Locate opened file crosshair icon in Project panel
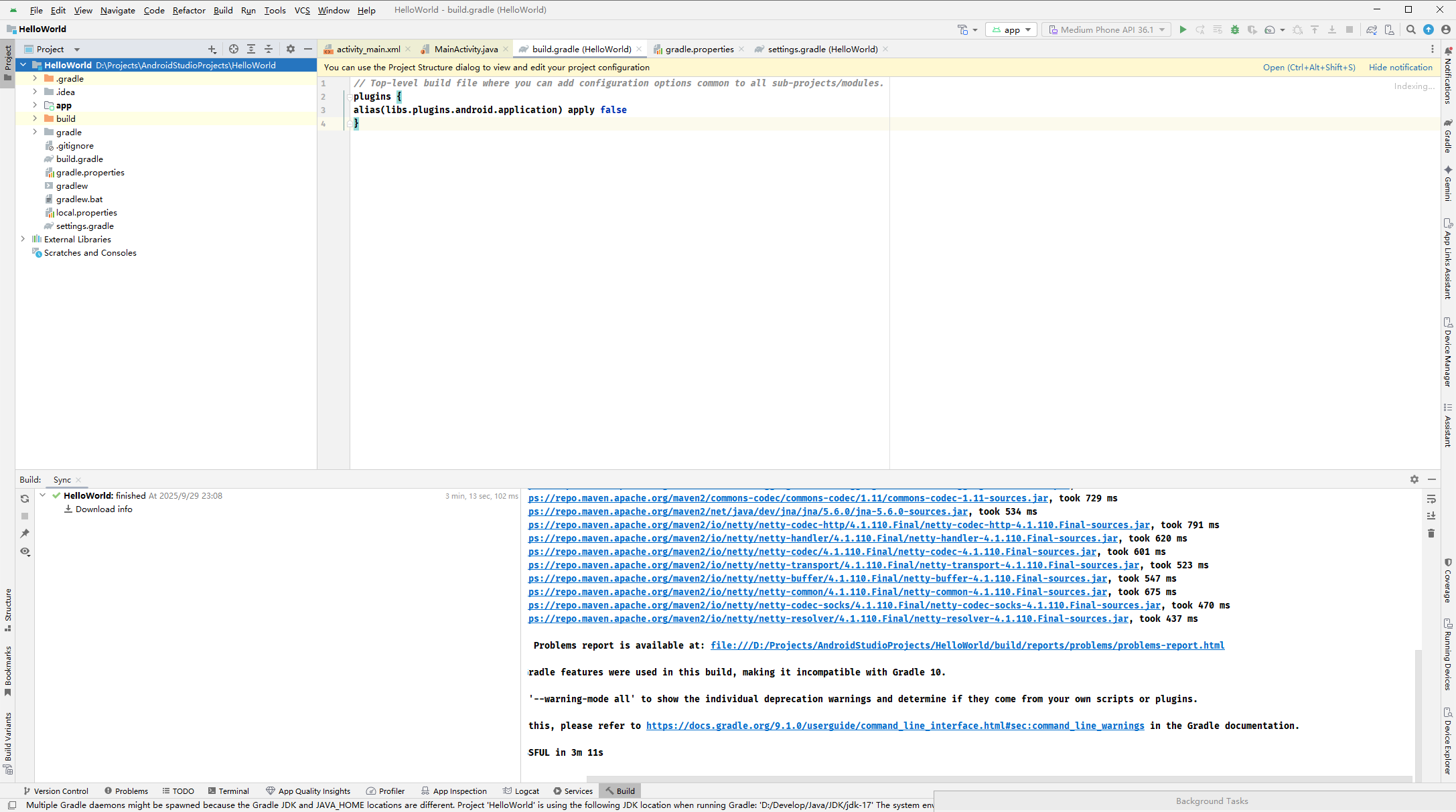 click(233, 49)
